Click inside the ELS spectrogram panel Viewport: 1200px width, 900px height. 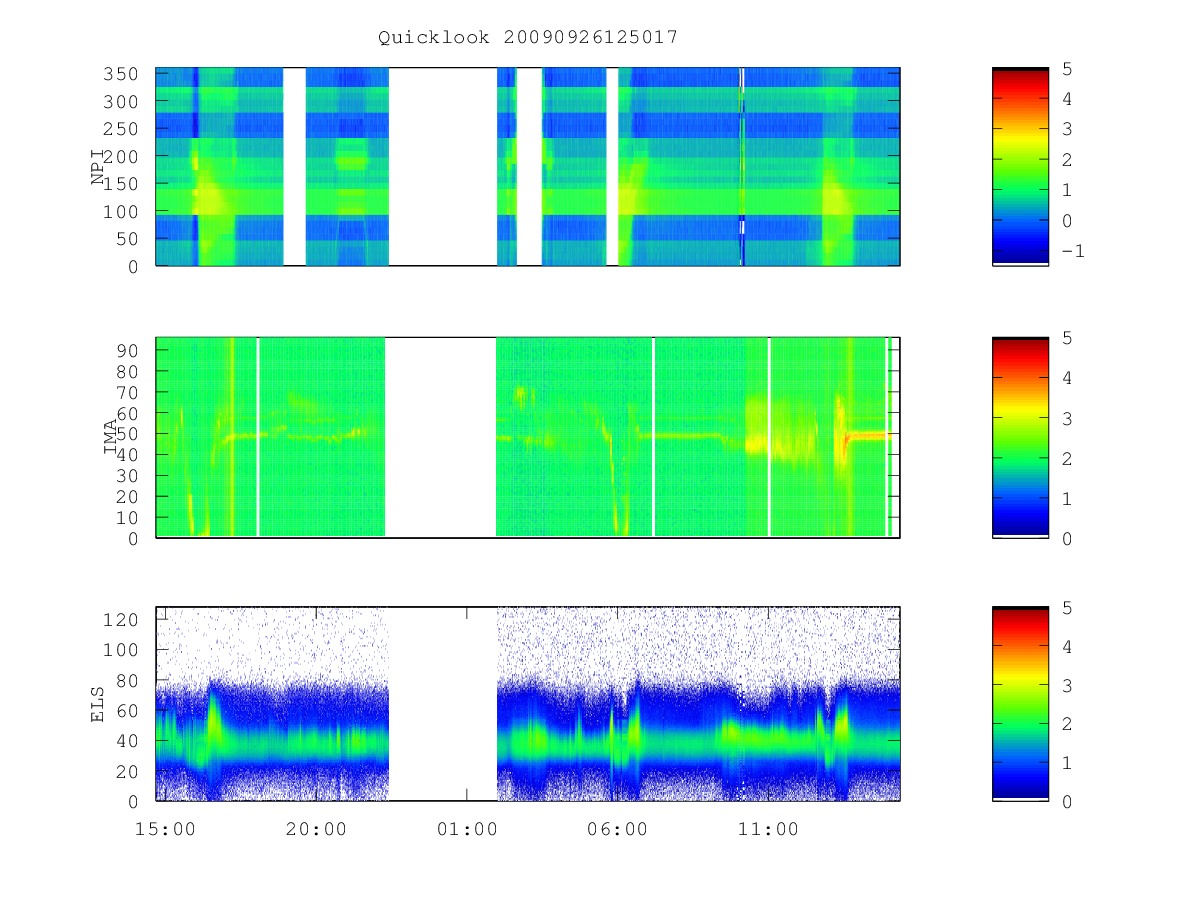(528, 704)
